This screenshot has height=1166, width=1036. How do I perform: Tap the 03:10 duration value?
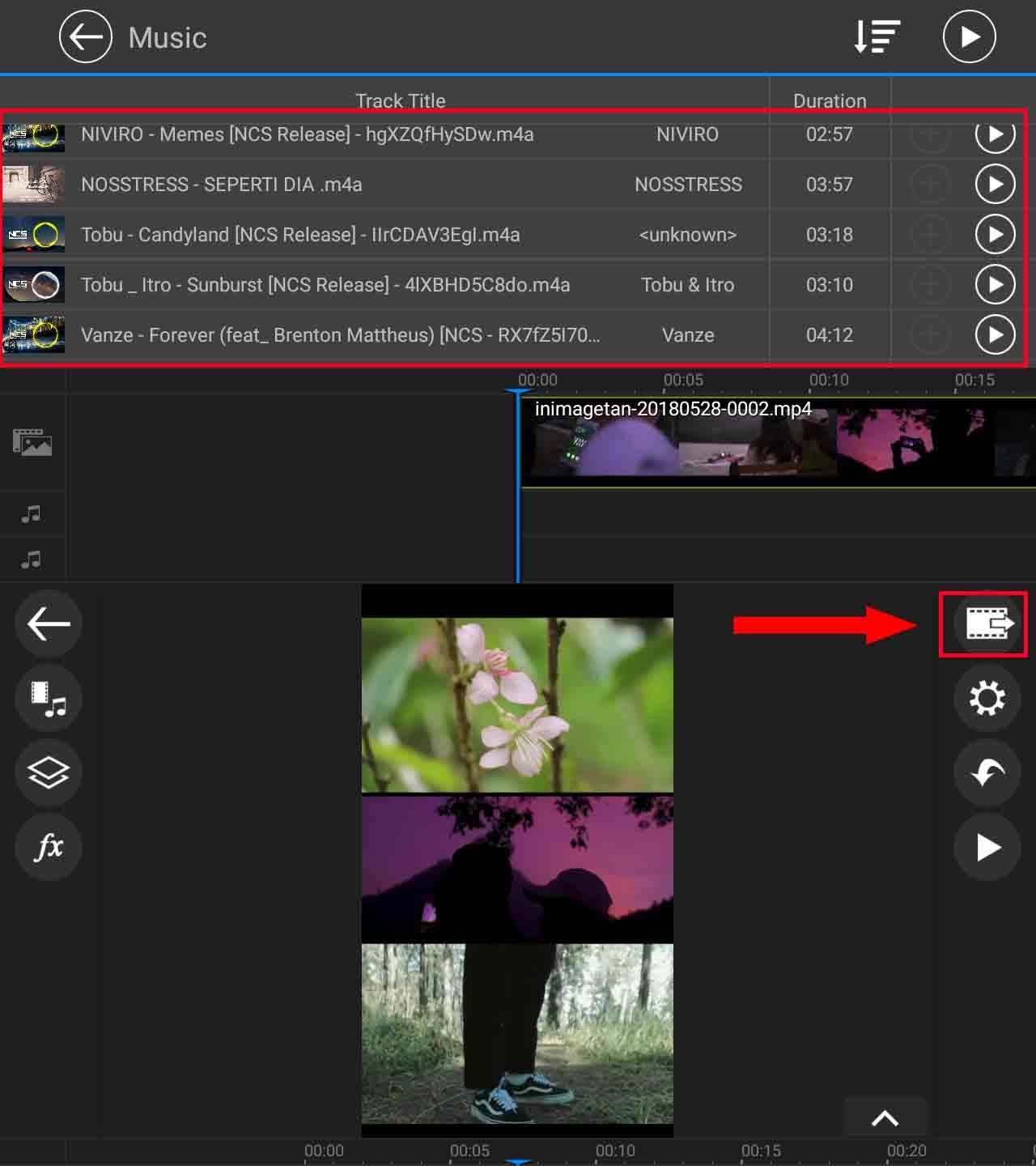click(830, 285)
